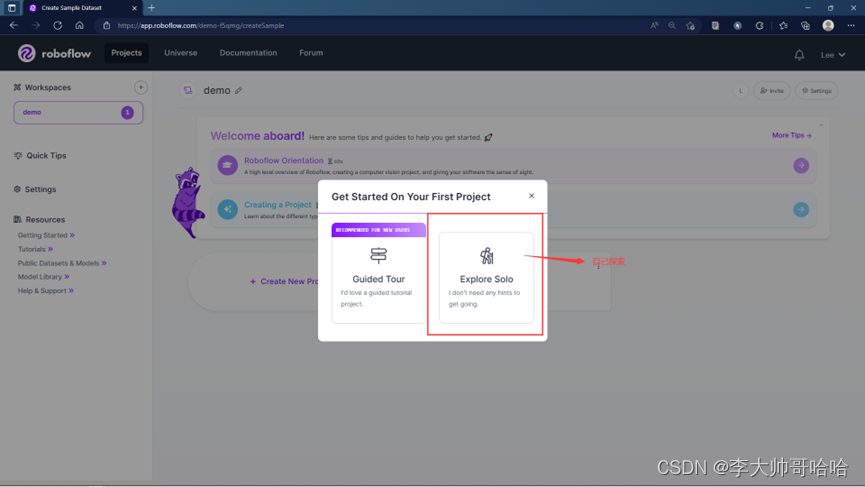Screen dimensions: 865x487
Task: Click the Roboflow Orientation graduation icon
Action: pyautogui.click(x=227, y=165)
